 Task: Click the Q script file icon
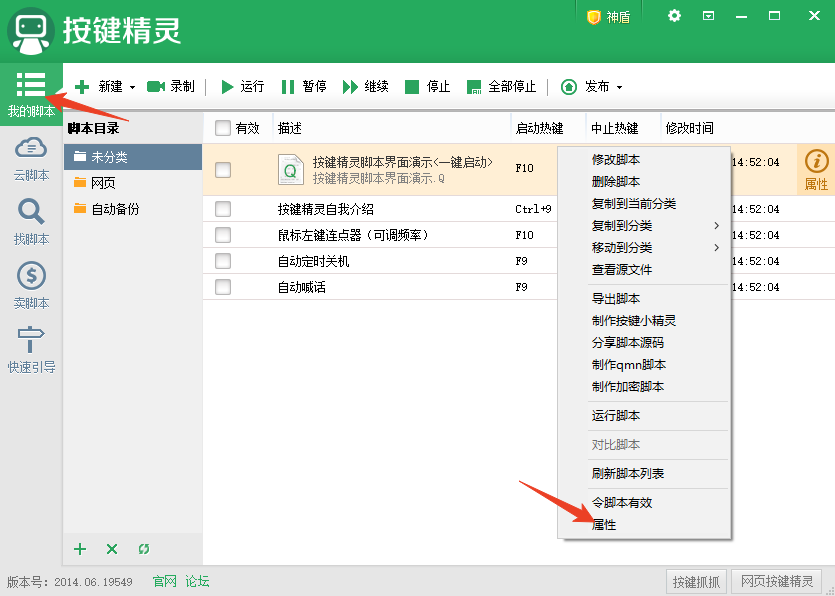coord(291,170)
